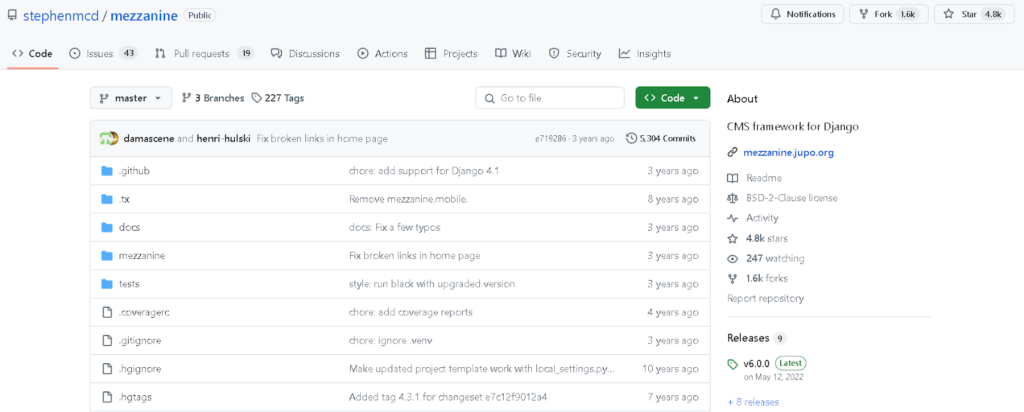
Task: Expand the green Code dropdown
Action: click(x=673, y=98)
